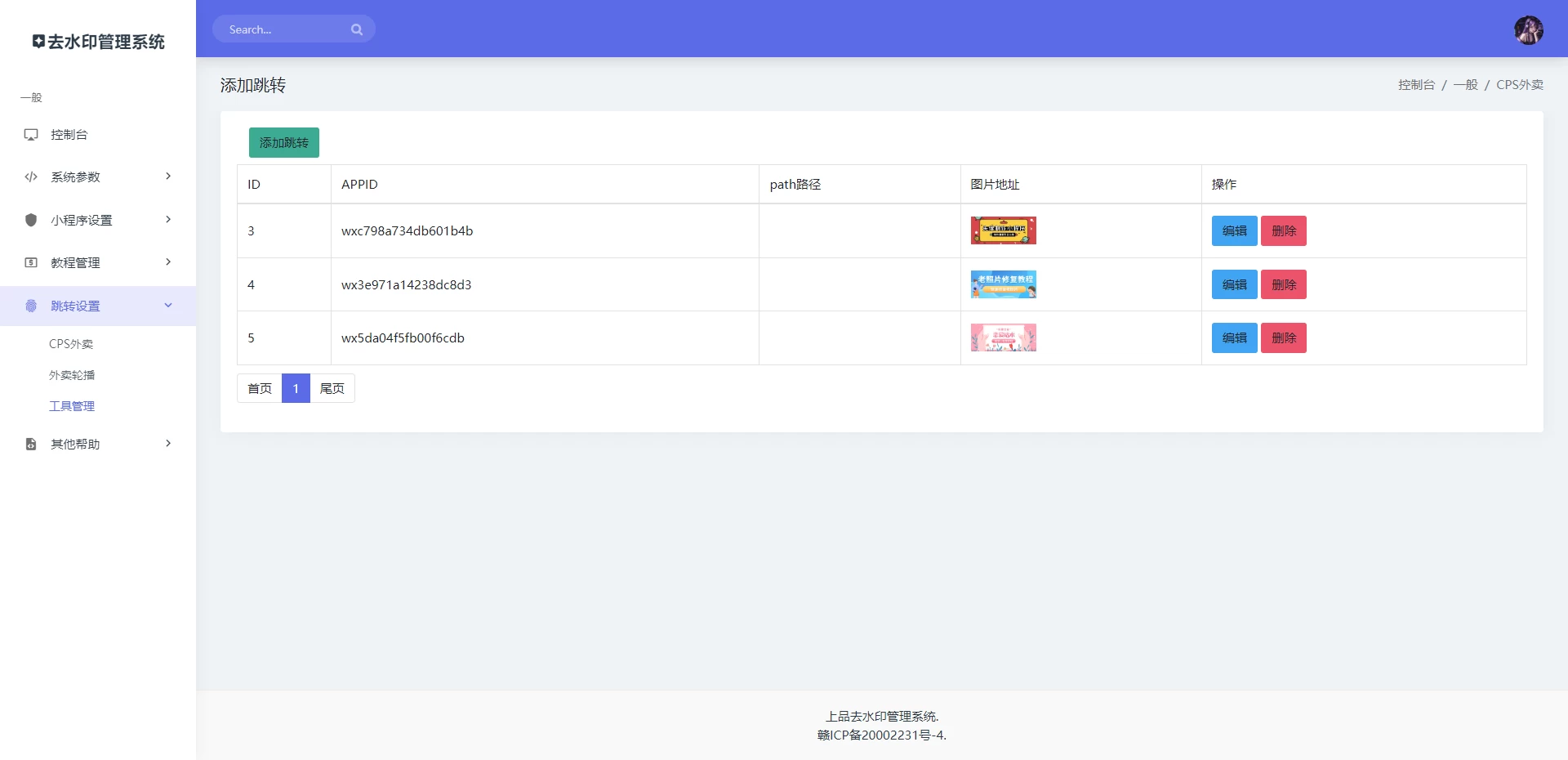The height and width of the screenshot is (760, 1568).
Task: Collapse the 跳转设置 submenu chevron
Action: (168, 306)
